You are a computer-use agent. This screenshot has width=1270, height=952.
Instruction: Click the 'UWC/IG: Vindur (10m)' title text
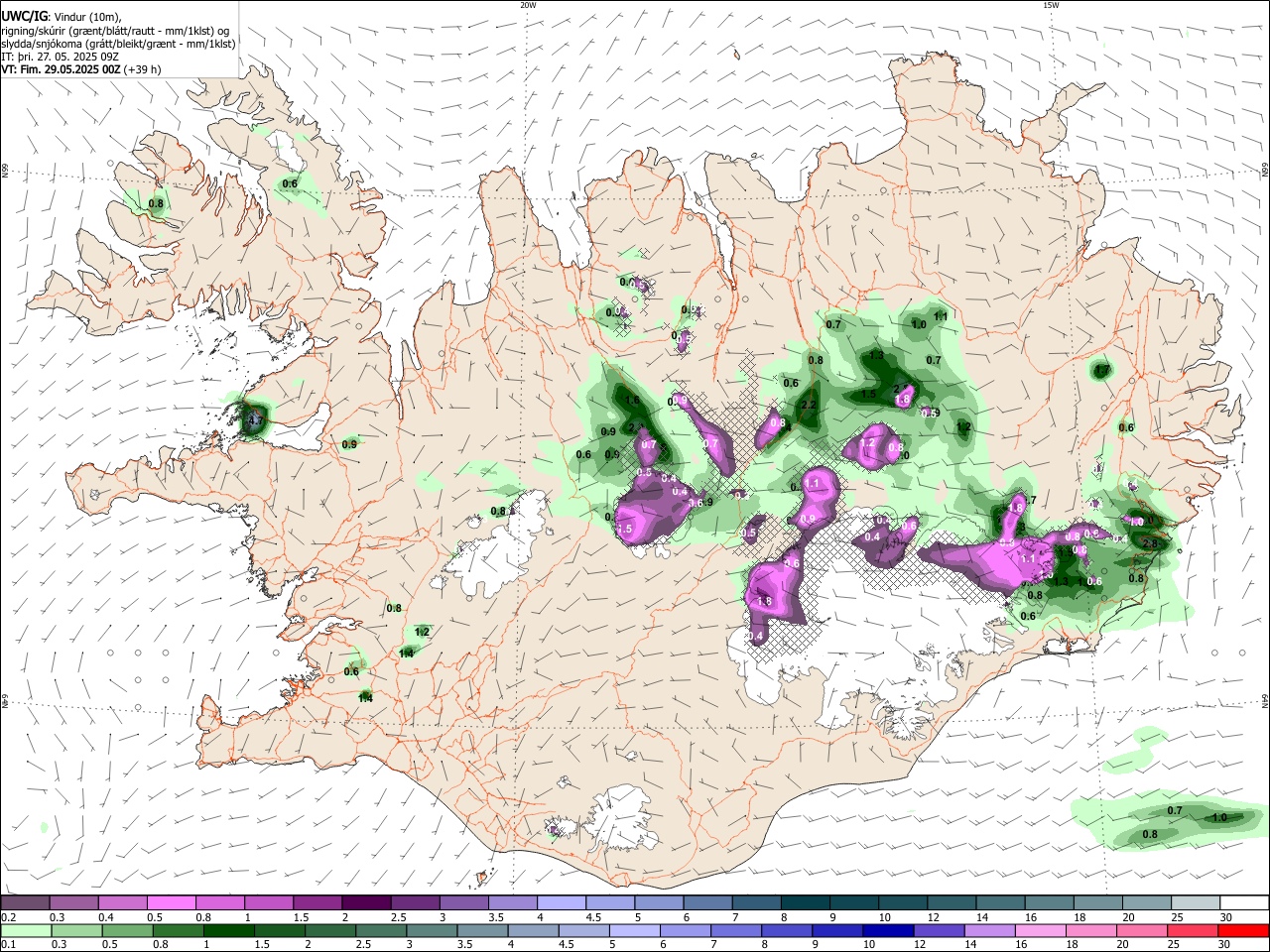pos(62,15)
